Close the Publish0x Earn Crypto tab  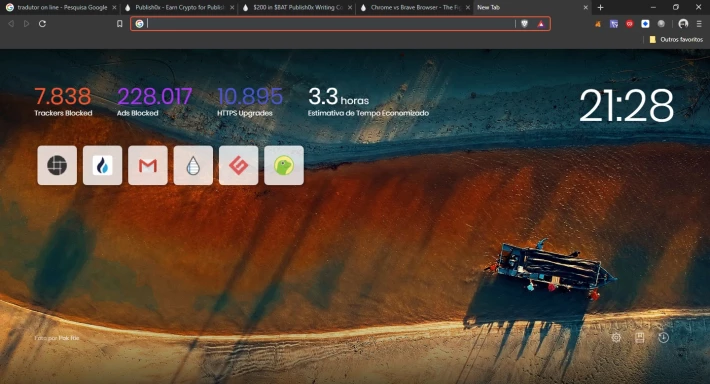232,7
